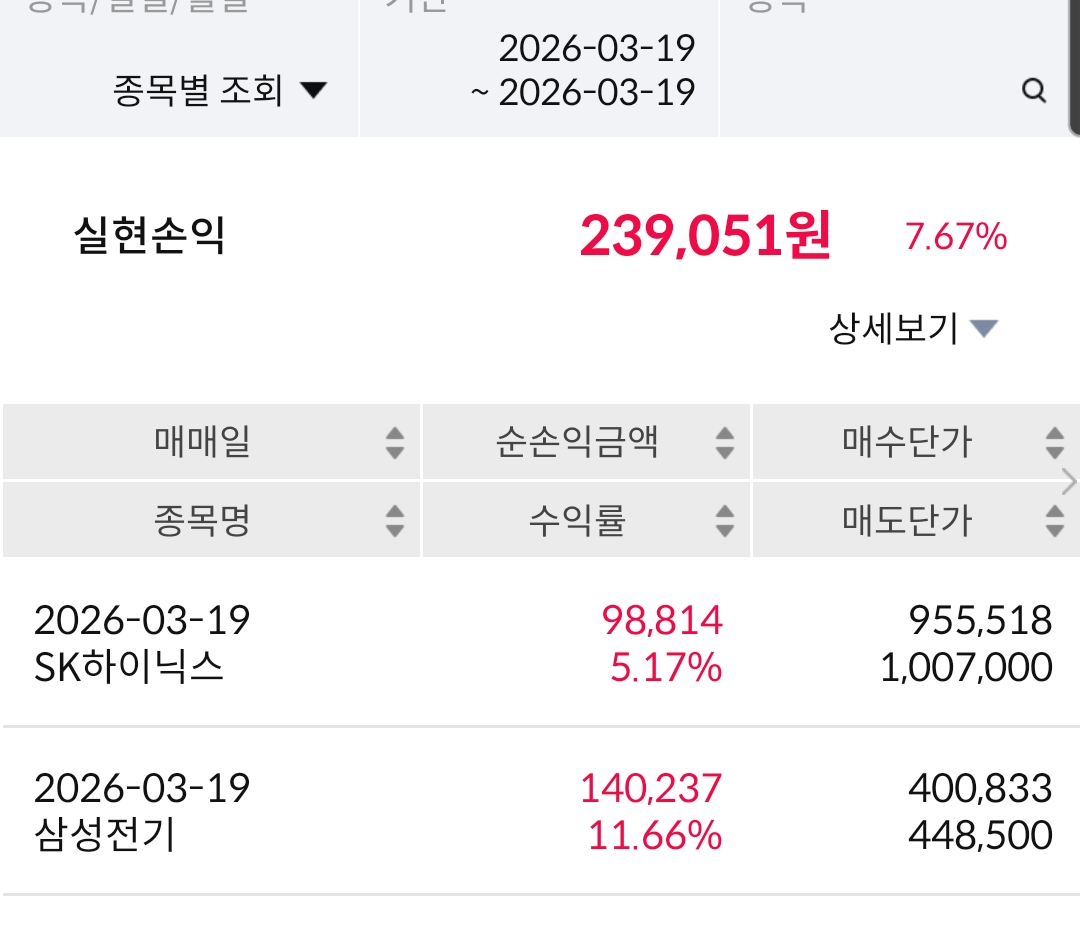The height and width of the screenshot is (937, 1080).
Task: Click the 수익률 column header label
Action: click(x=577, y=520)
